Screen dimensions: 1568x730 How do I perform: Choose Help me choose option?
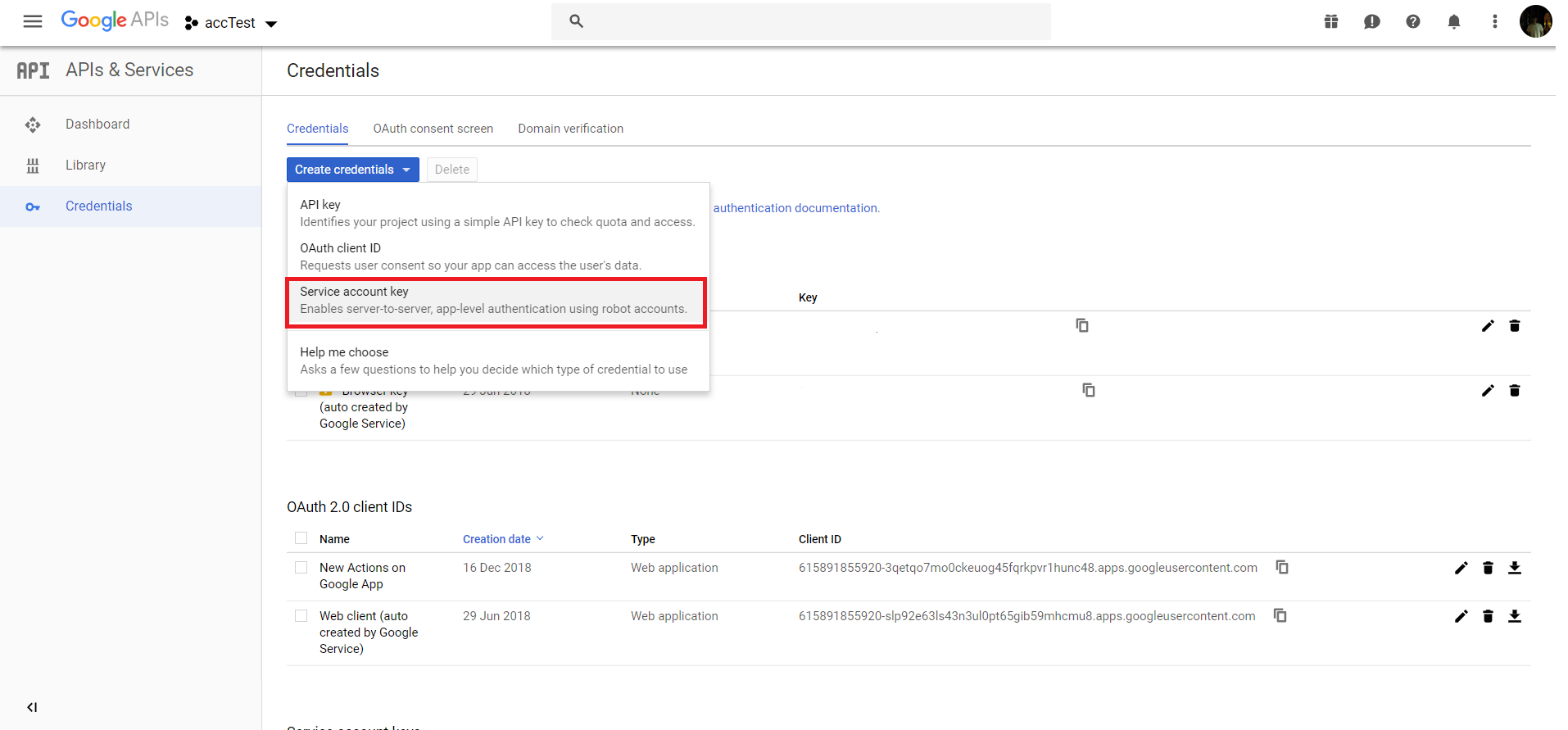coord(498,360)
